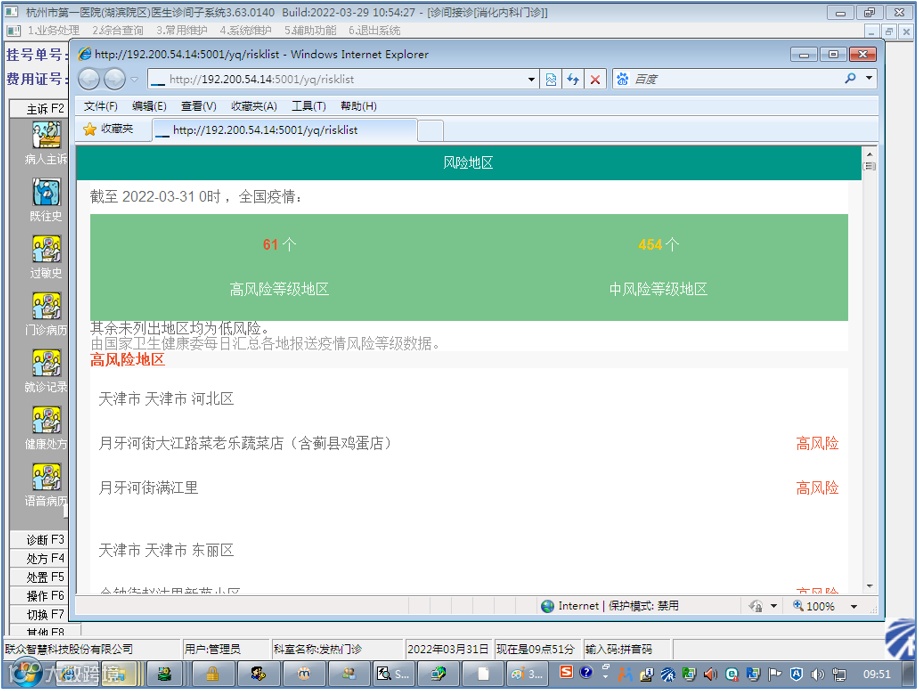919x691 pixels.
Task: Open the 病人主诉 sidebar icon
Action: (46, 135)
